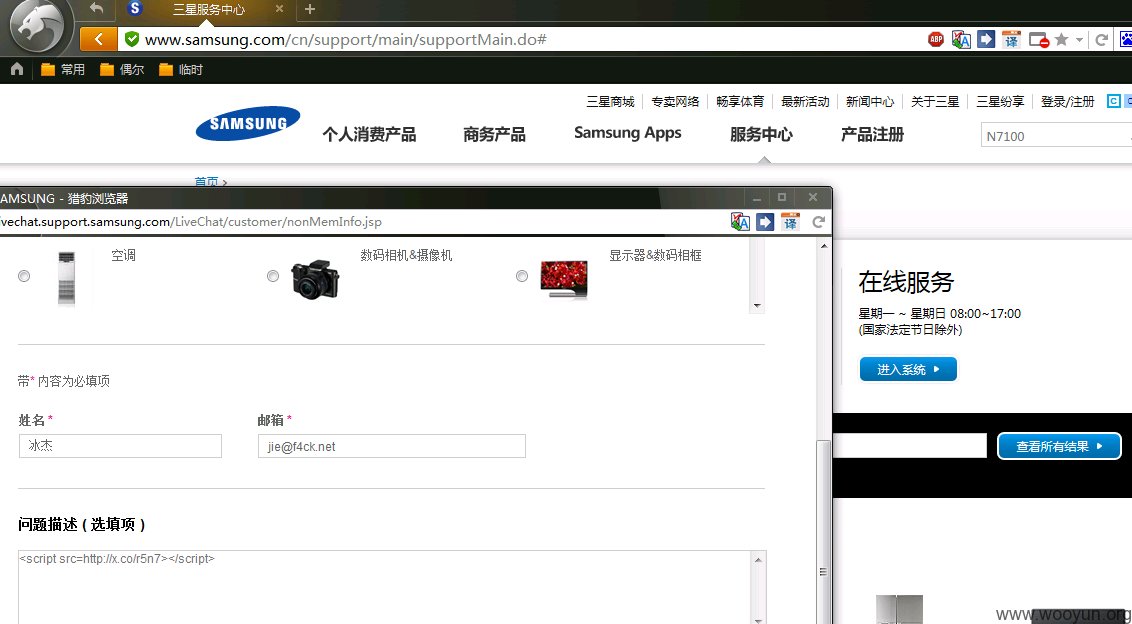Click the N7100 search field
This screenshot has height=624, width=1132.
1055,136
